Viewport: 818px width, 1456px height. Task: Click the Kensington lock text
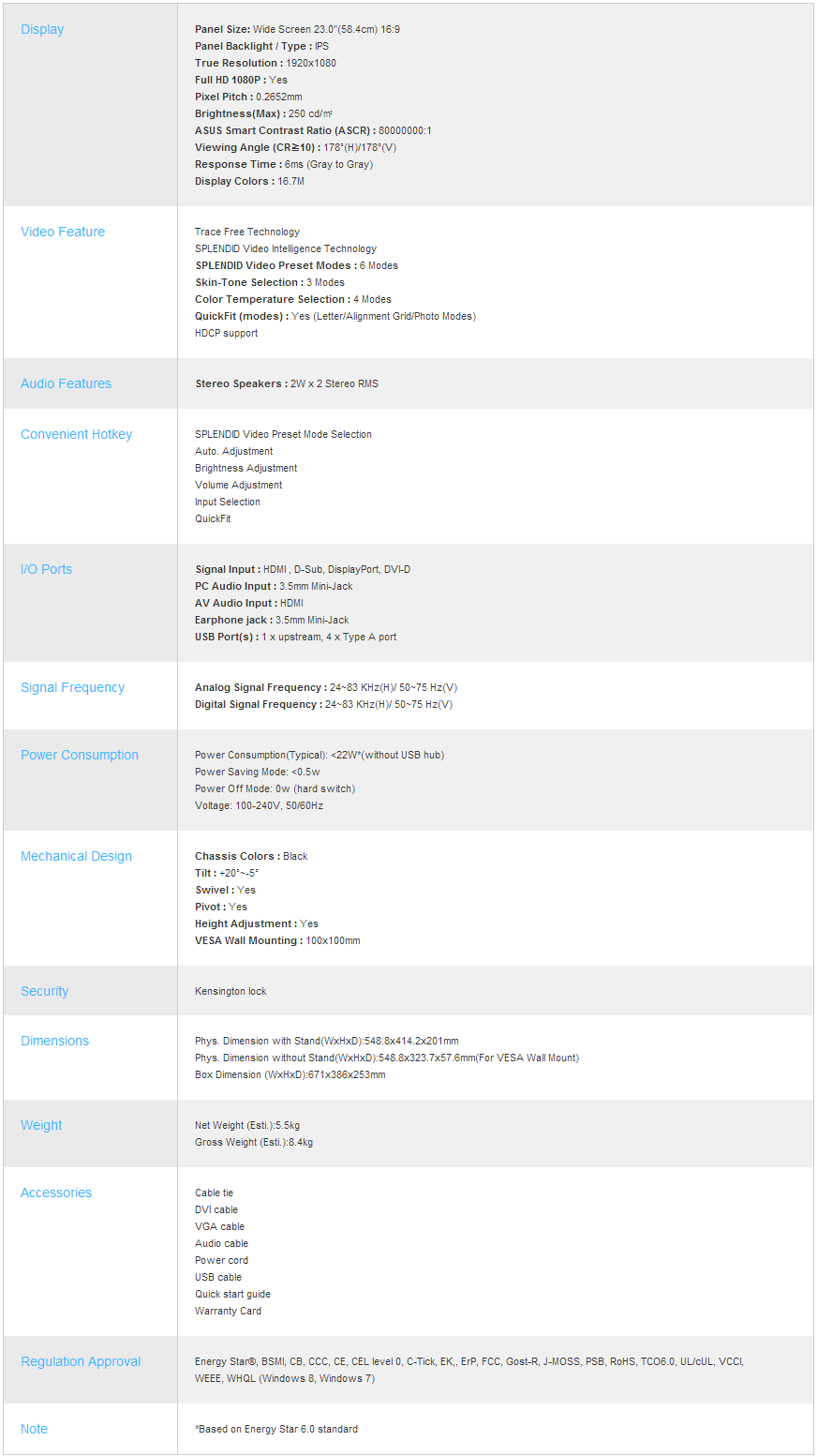point(231,991)
